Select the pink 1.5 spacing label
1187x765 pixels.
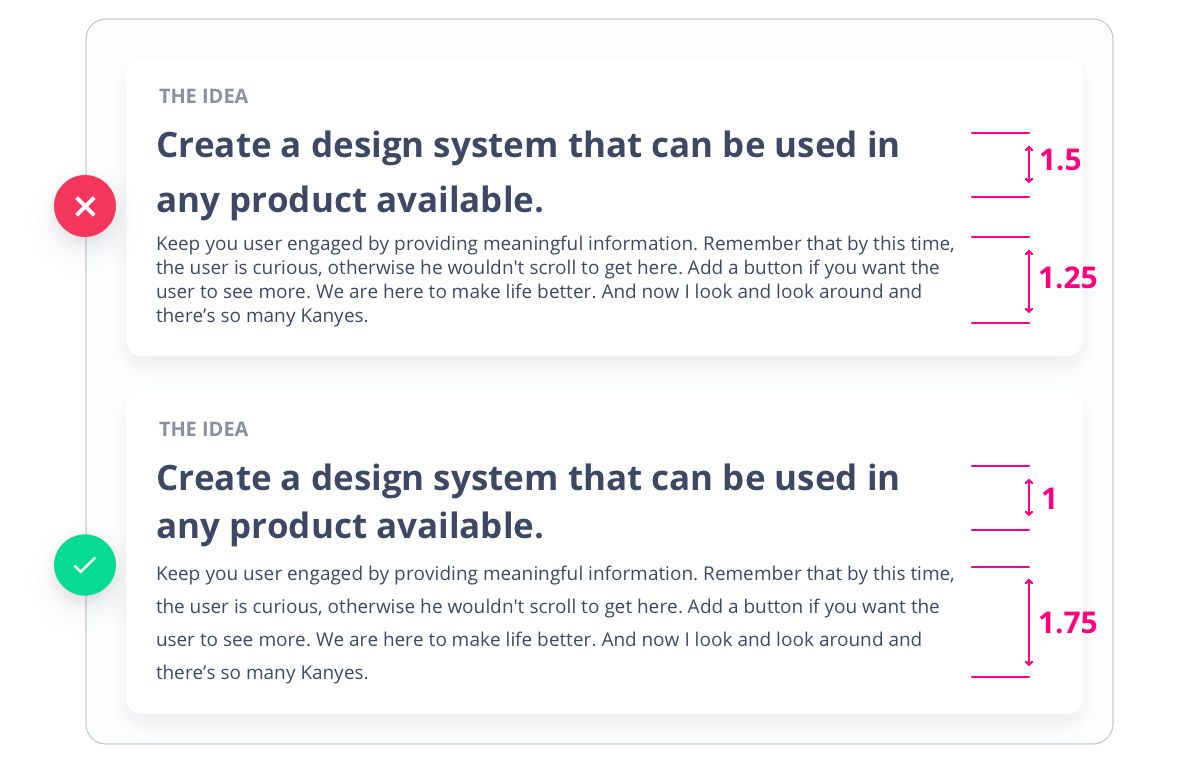(1061, 160)
